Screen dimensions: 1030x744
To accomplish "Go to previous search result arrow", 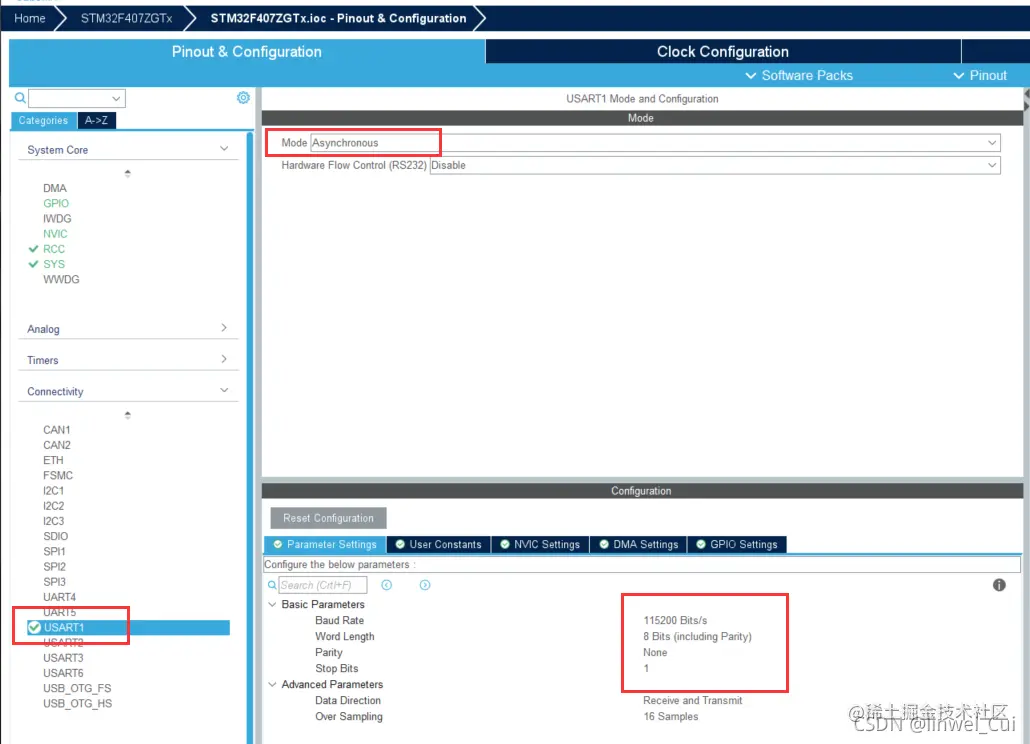I will [386, 585].
